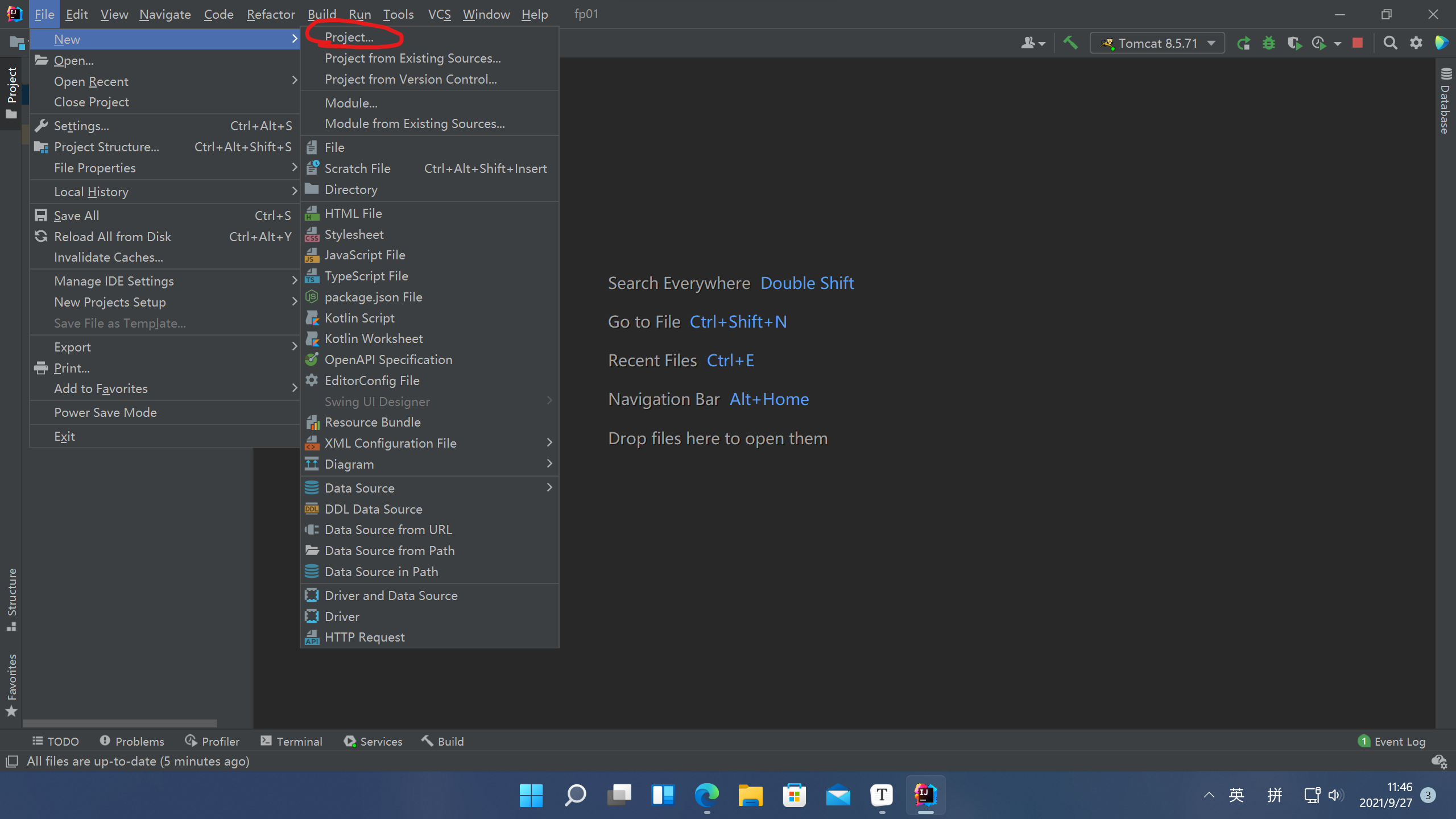Create a new Scratch File
Screen dimensions: 1456x819
click(x=429, y=168)
